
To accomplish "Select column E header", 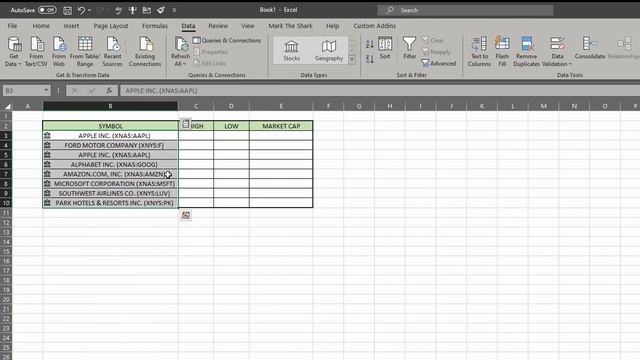I will [x=281, y=106].
